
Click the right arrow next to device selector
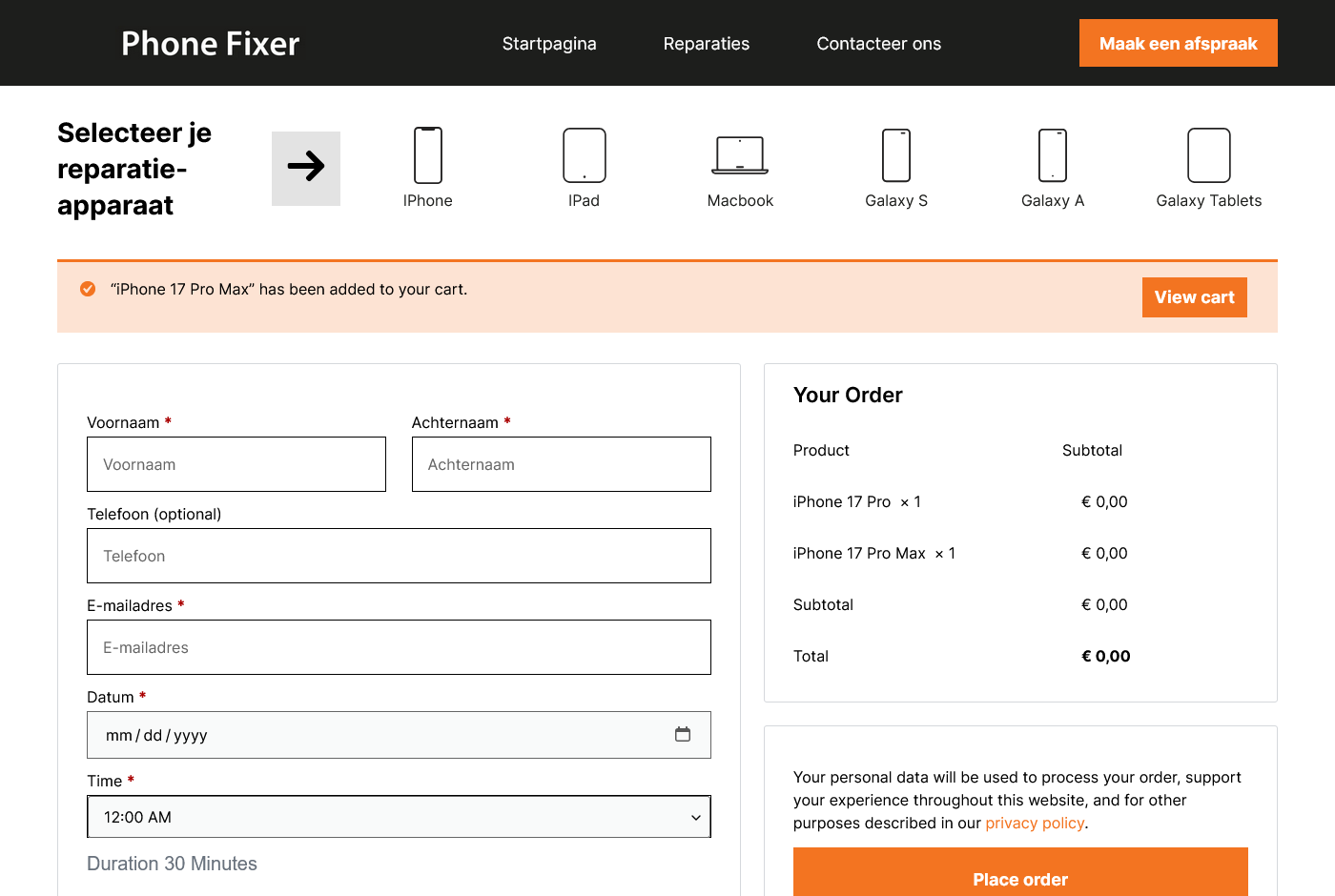point(306,168)
